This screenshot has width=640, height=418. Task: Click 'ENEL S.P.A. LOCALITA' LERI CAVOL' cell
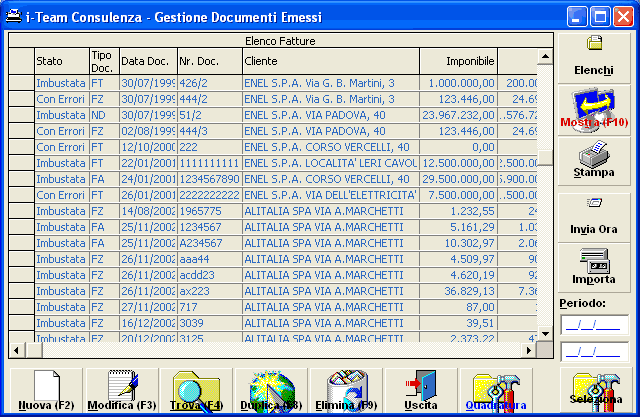point(331,163)
